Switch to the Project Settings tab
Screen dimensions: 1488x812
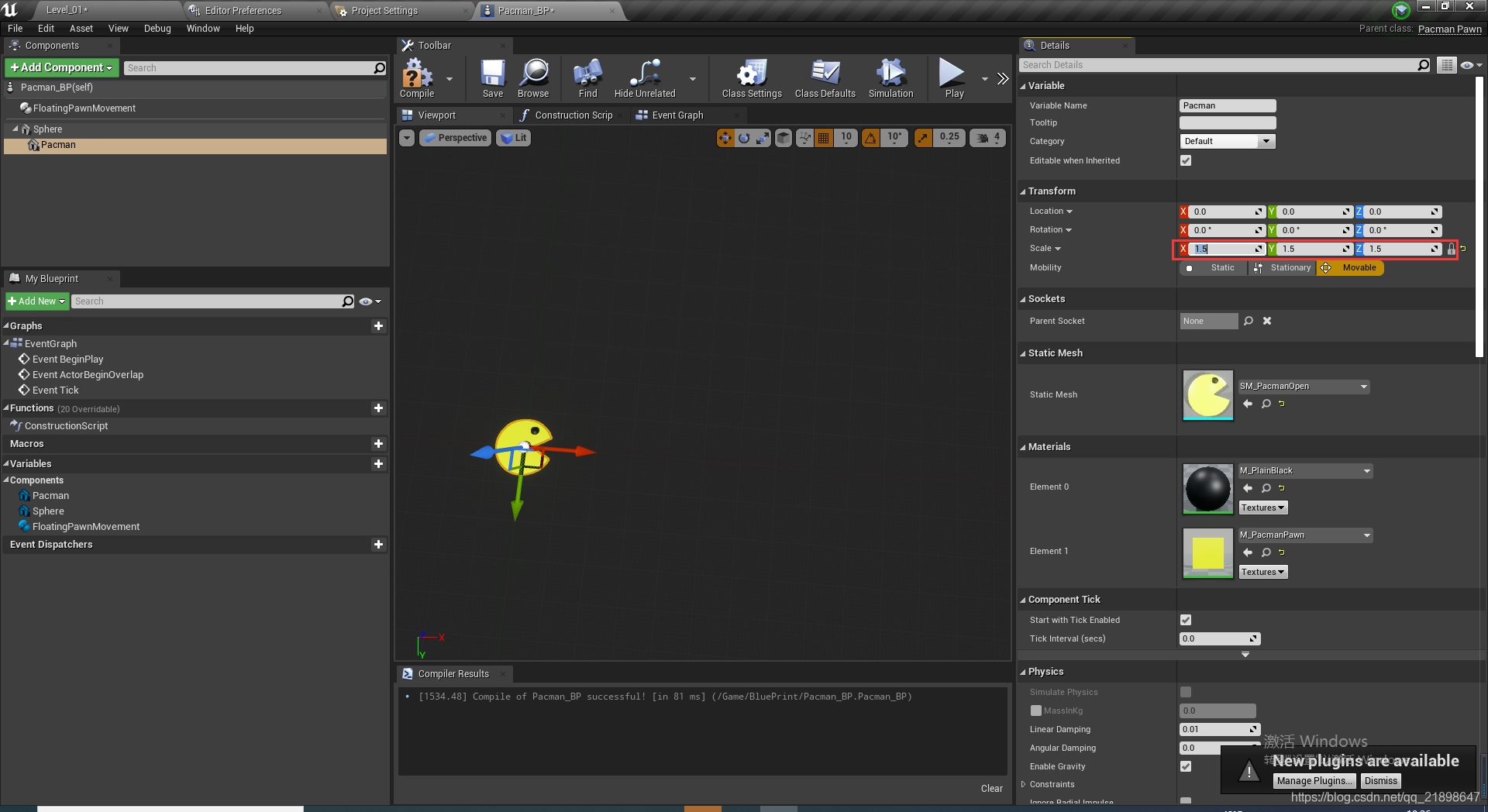(384, 11)
